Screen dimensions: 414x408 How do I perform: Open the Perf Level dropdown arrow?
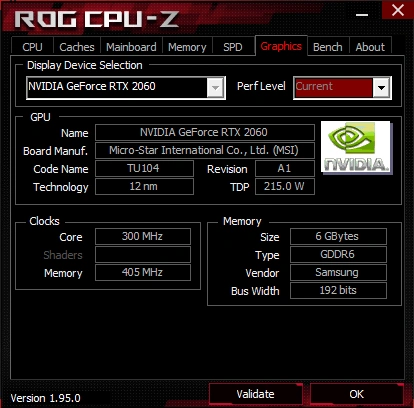point(381,88)
